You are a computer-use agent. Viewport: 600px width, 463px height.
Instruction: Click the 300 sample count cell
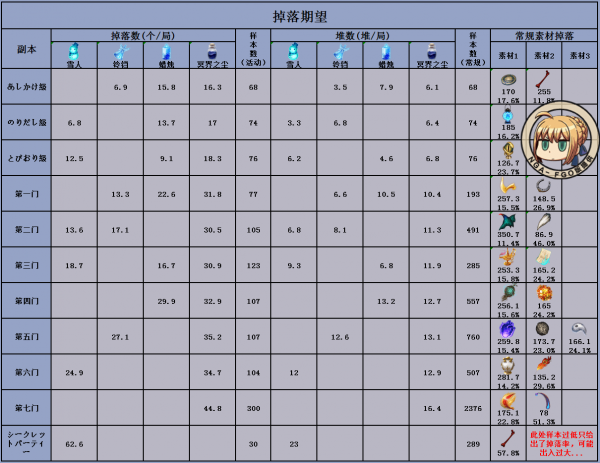pos(253,408)
